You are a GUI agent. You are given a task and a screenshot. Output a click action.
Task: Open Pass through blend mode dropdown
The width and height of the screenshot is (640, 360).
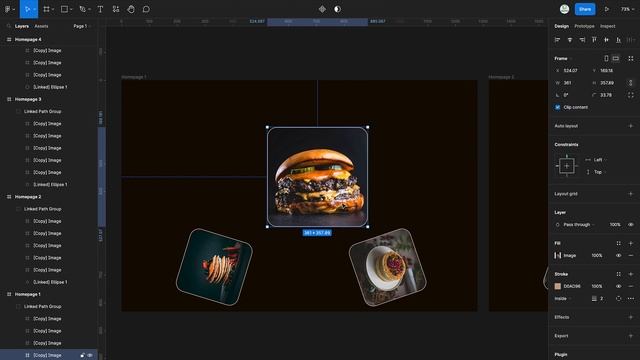coord(579,225)
